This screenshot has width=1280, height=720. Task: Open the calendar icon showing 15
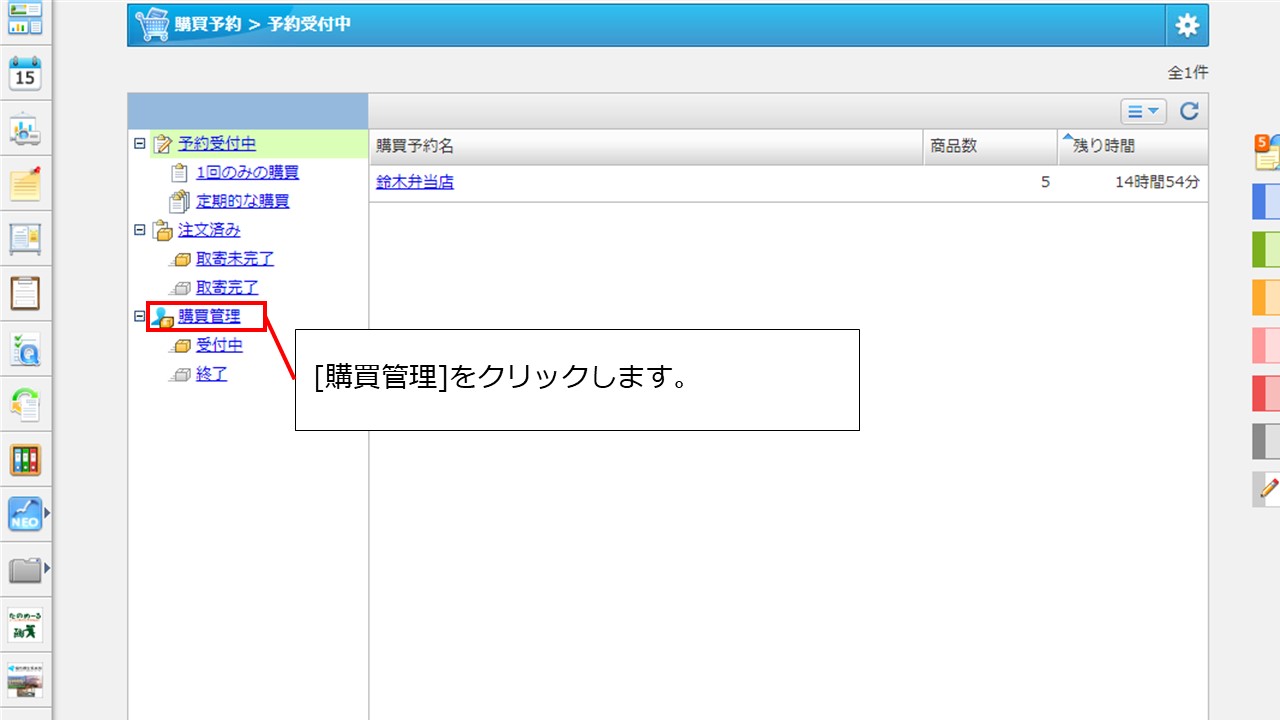pos(25,74)
